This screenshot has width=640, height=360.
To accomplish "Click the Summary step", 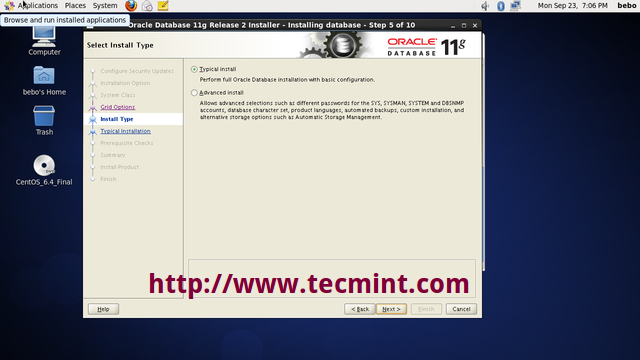I will (x=113, y=155).
